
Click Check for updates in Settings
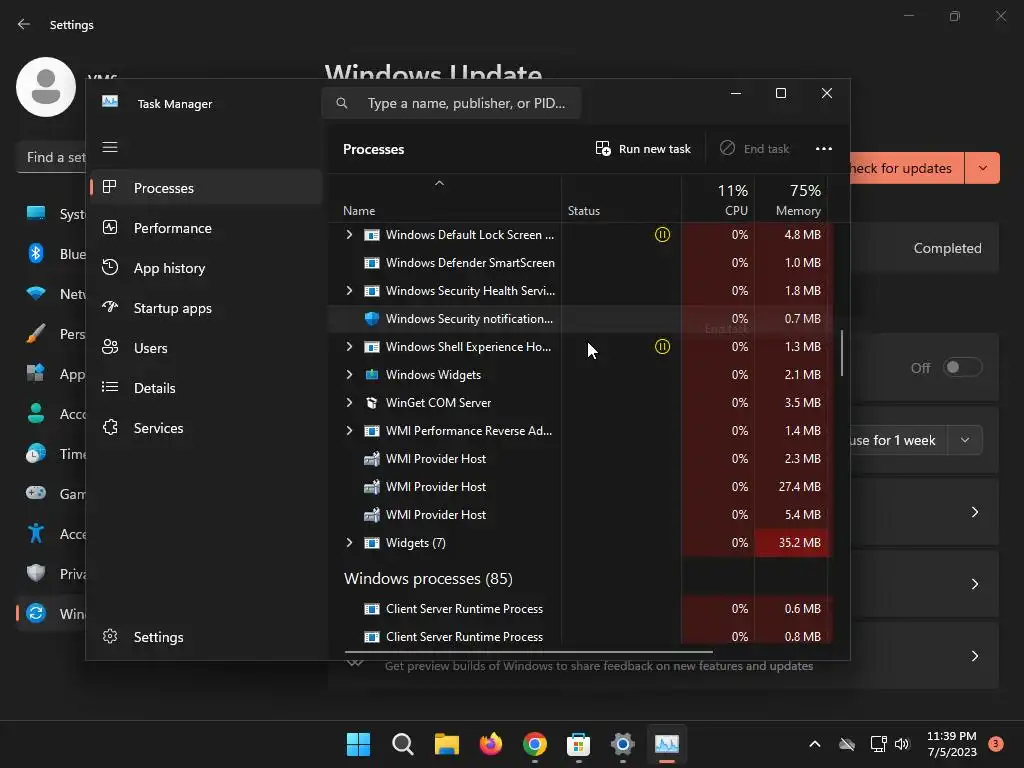pyautogui.click(x=907, y=168)
